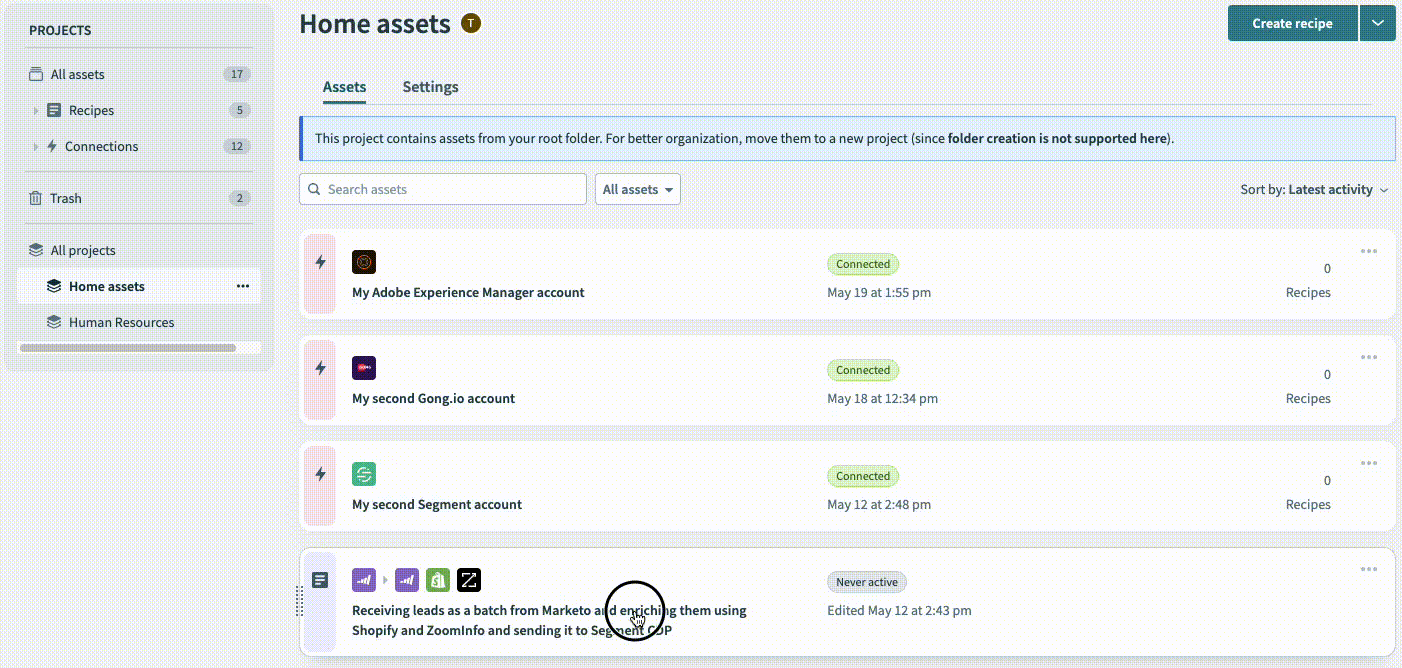Click the green Segment connection icon

(x=364, y=475)
